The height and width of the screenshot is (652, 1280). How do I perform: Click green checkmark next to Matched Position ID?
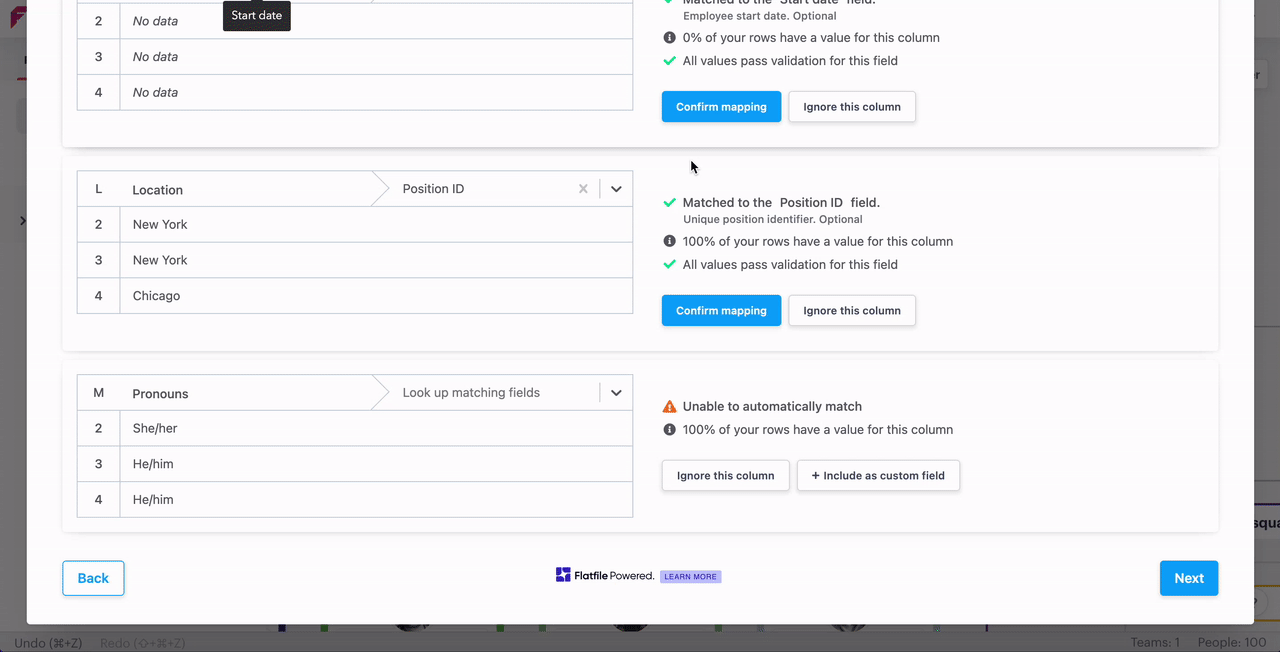[670, 203]
